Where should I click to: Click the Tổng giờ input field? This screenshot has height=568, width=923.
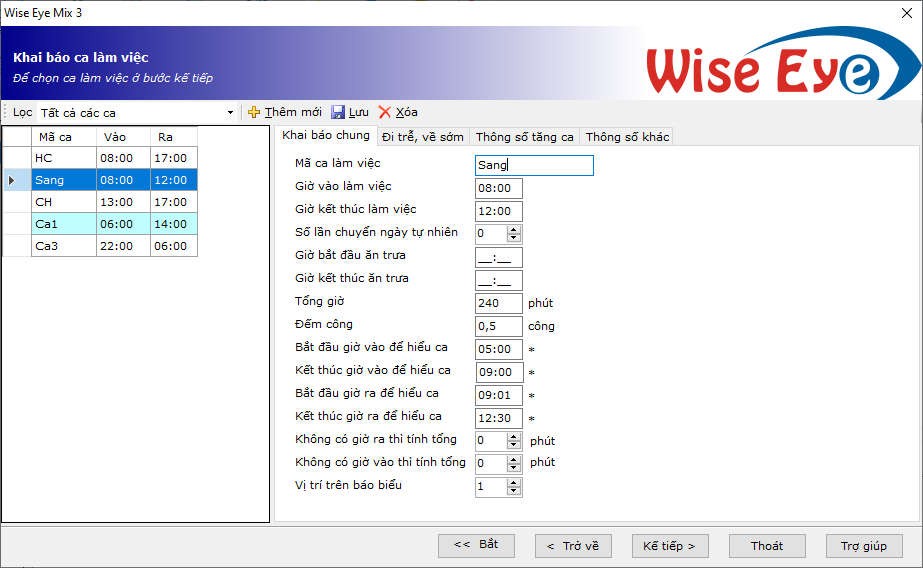click(x=498, y=303)
